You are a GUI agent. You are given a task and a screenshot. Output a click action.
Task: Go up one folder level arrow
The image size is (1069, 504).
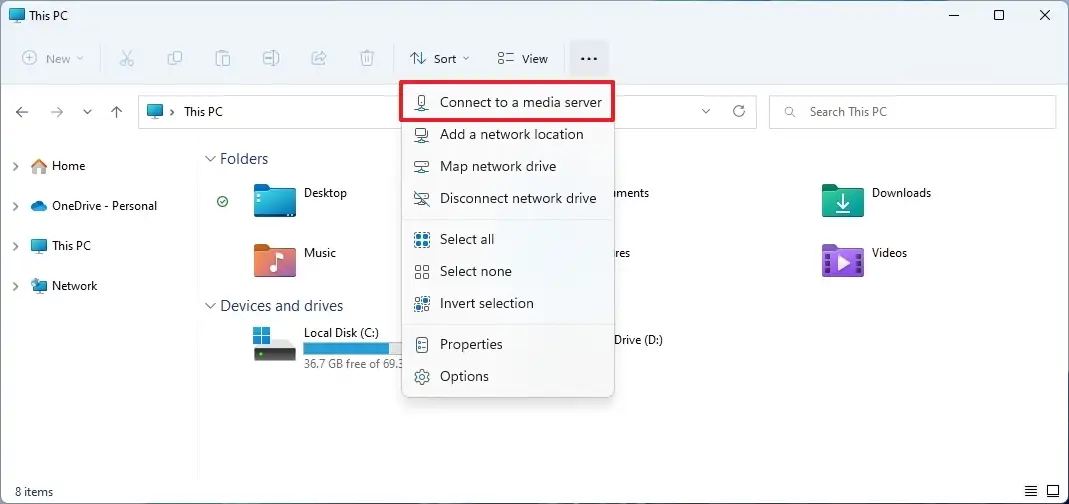pos(117,112)
